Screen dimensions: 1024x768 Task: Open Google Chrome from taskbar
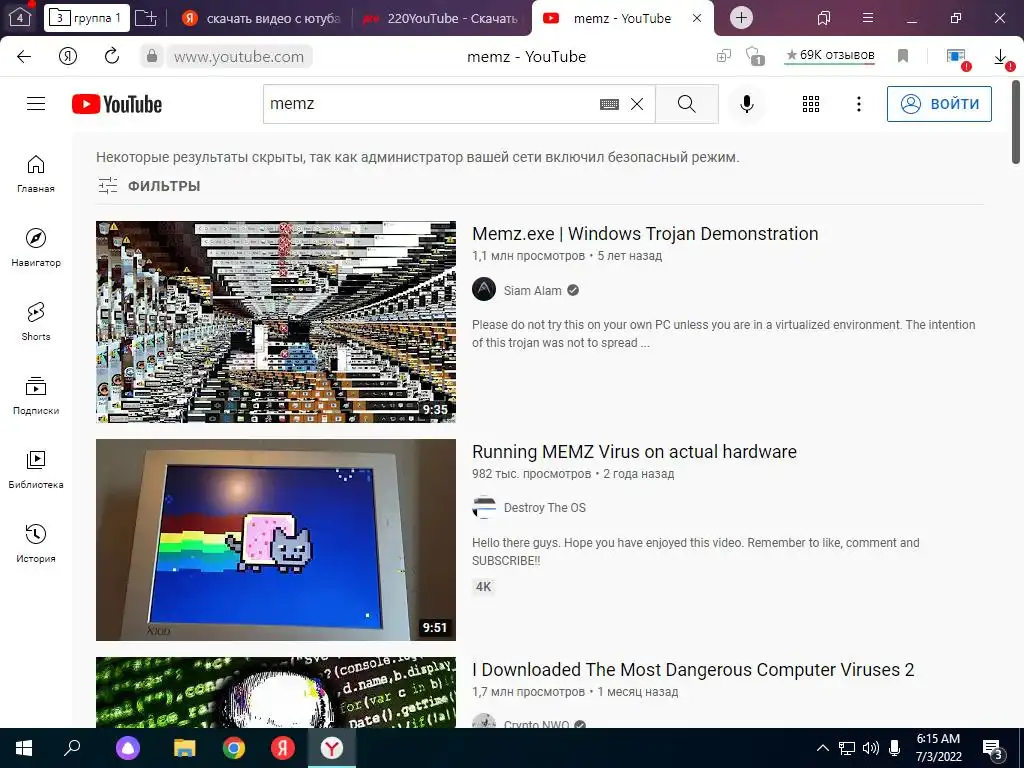(x=234, y=748)
